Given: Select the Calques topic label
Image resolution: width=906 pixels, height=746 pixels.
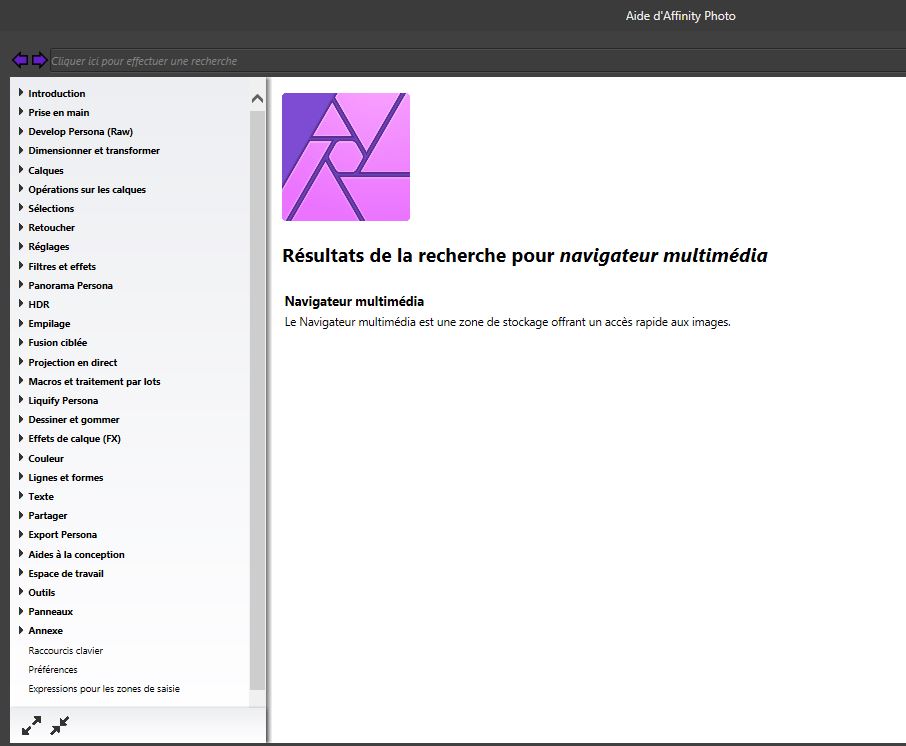Looking at the screenshot, I should 46,170.
